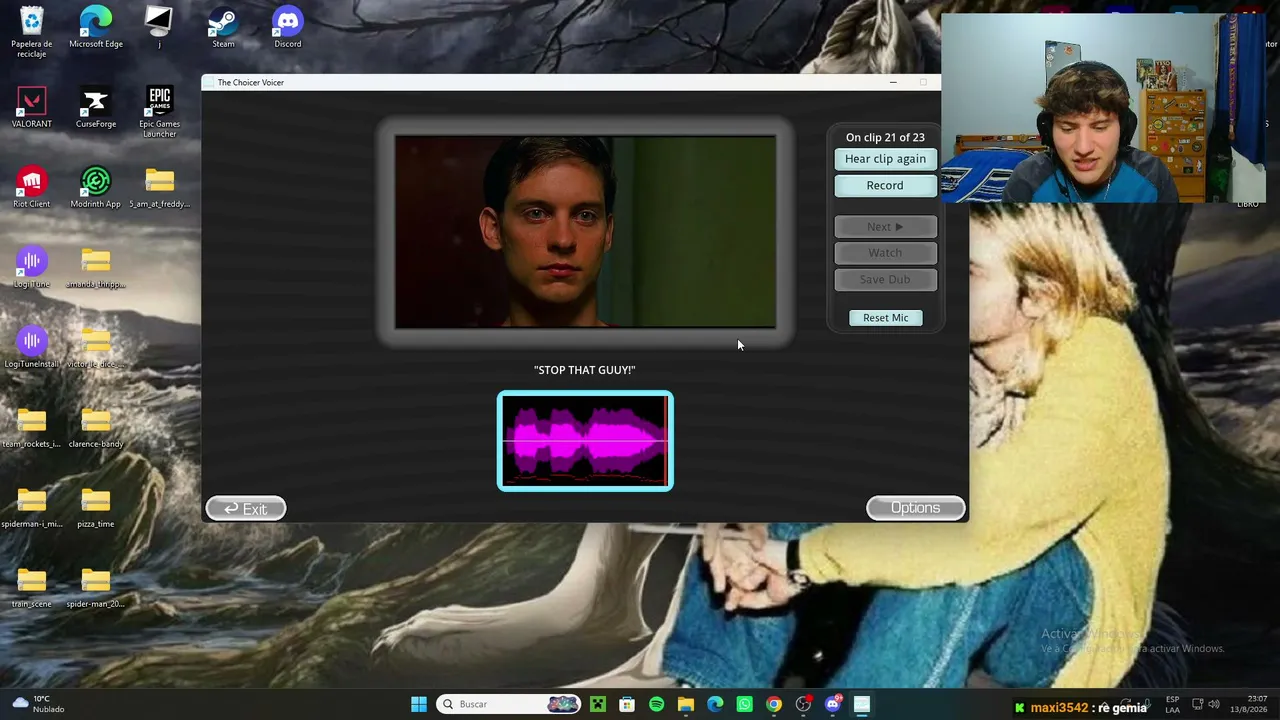Start recording with the Record button
This screenshot has width=1280, height=720.
point(885,185)
